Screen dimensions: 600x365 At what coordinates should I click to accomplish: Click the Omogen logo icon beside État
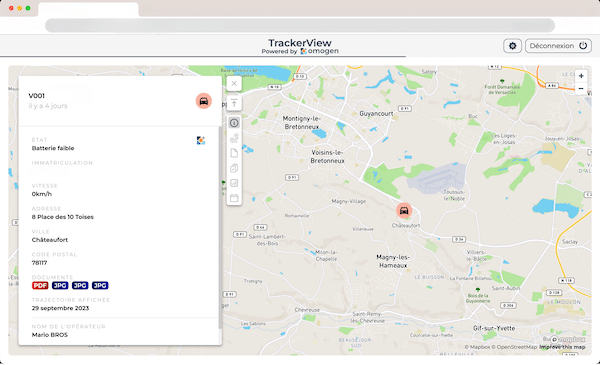[201, 140]
